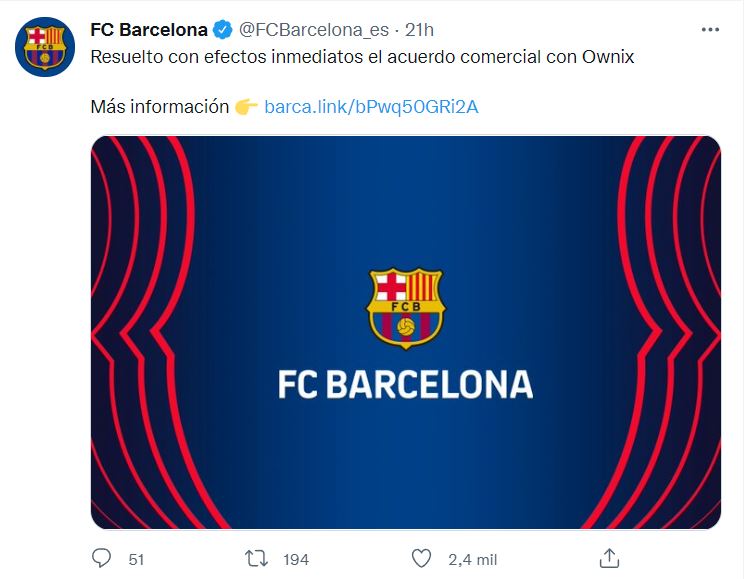Viewport: 751px width, 579px height.
Task: Click the 51 replies count
Action: coord(136,559)
